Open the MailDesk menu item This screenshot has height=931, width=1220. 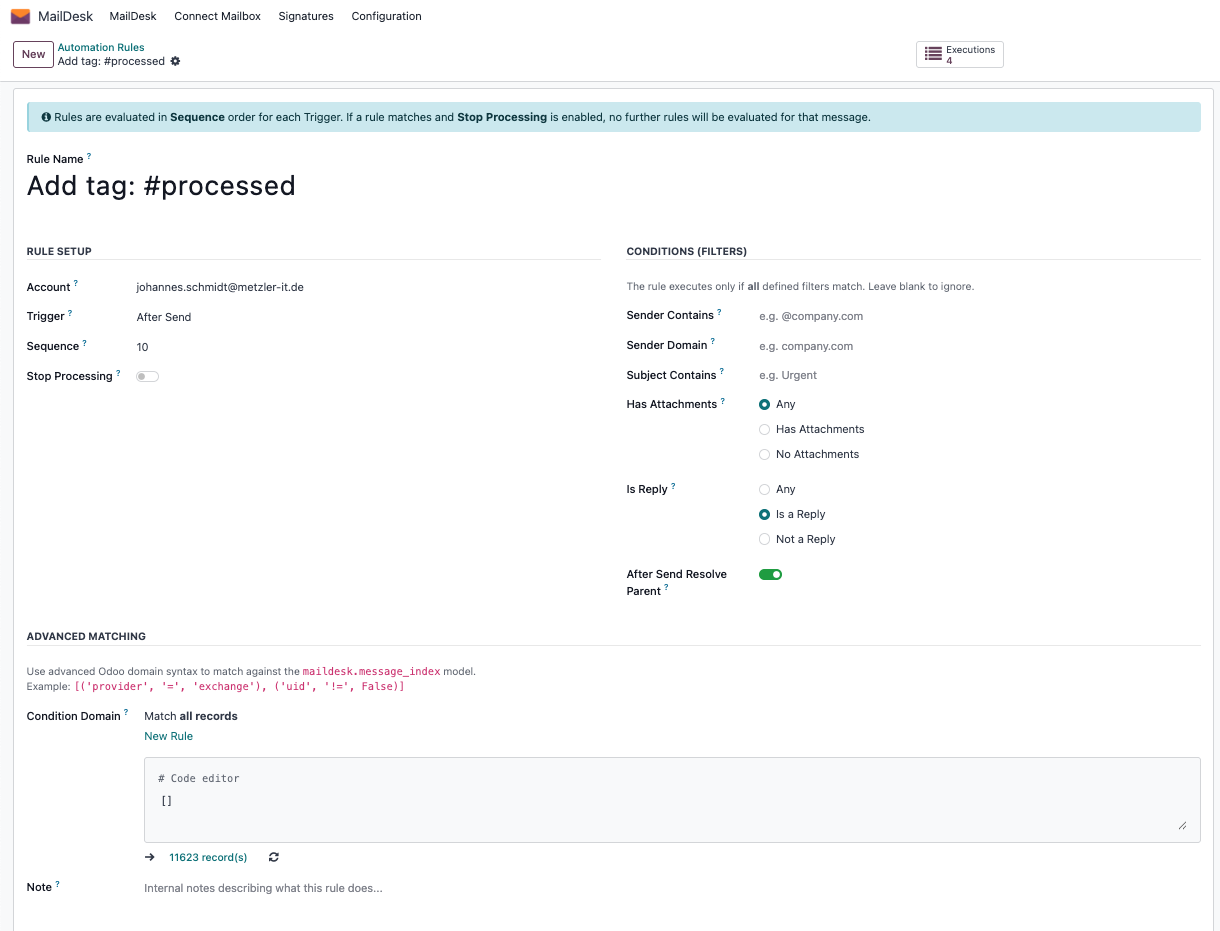(133, 16)
